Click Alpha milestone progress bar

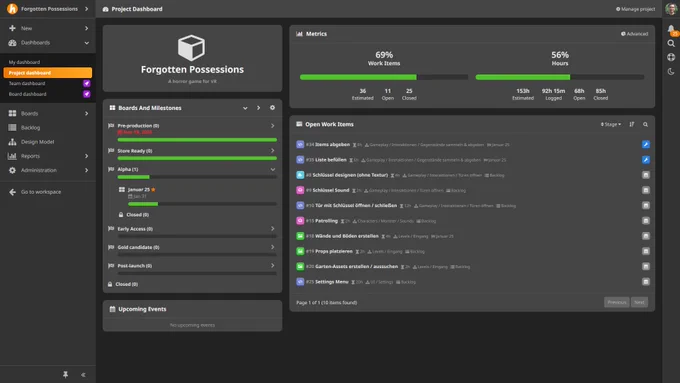pos(197,177)
